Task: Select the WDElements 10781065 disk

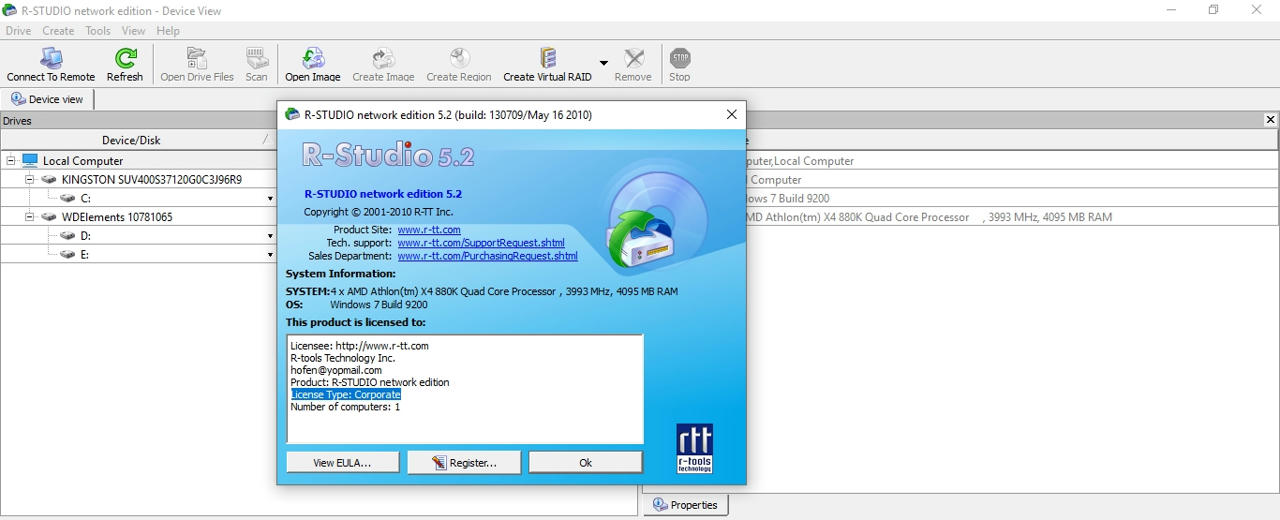Action: (117, 217)
